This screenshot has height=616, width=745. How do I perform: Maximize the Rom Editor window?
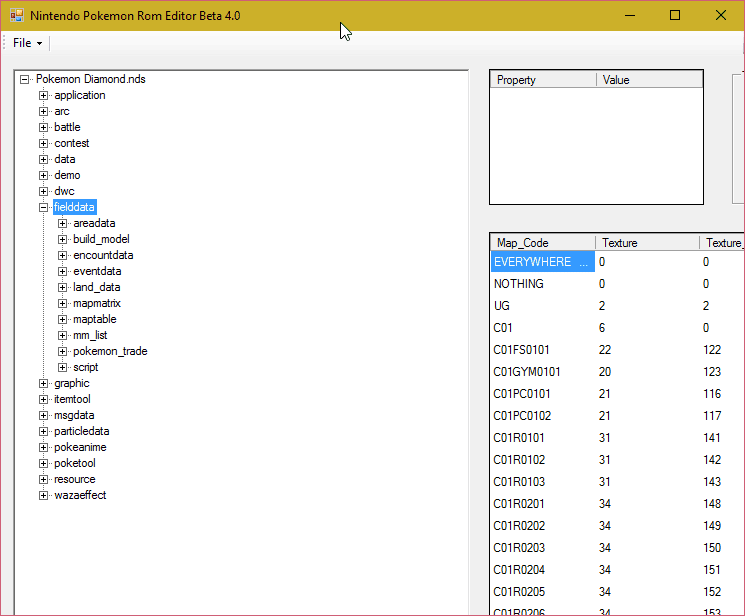tap(675, 15)
